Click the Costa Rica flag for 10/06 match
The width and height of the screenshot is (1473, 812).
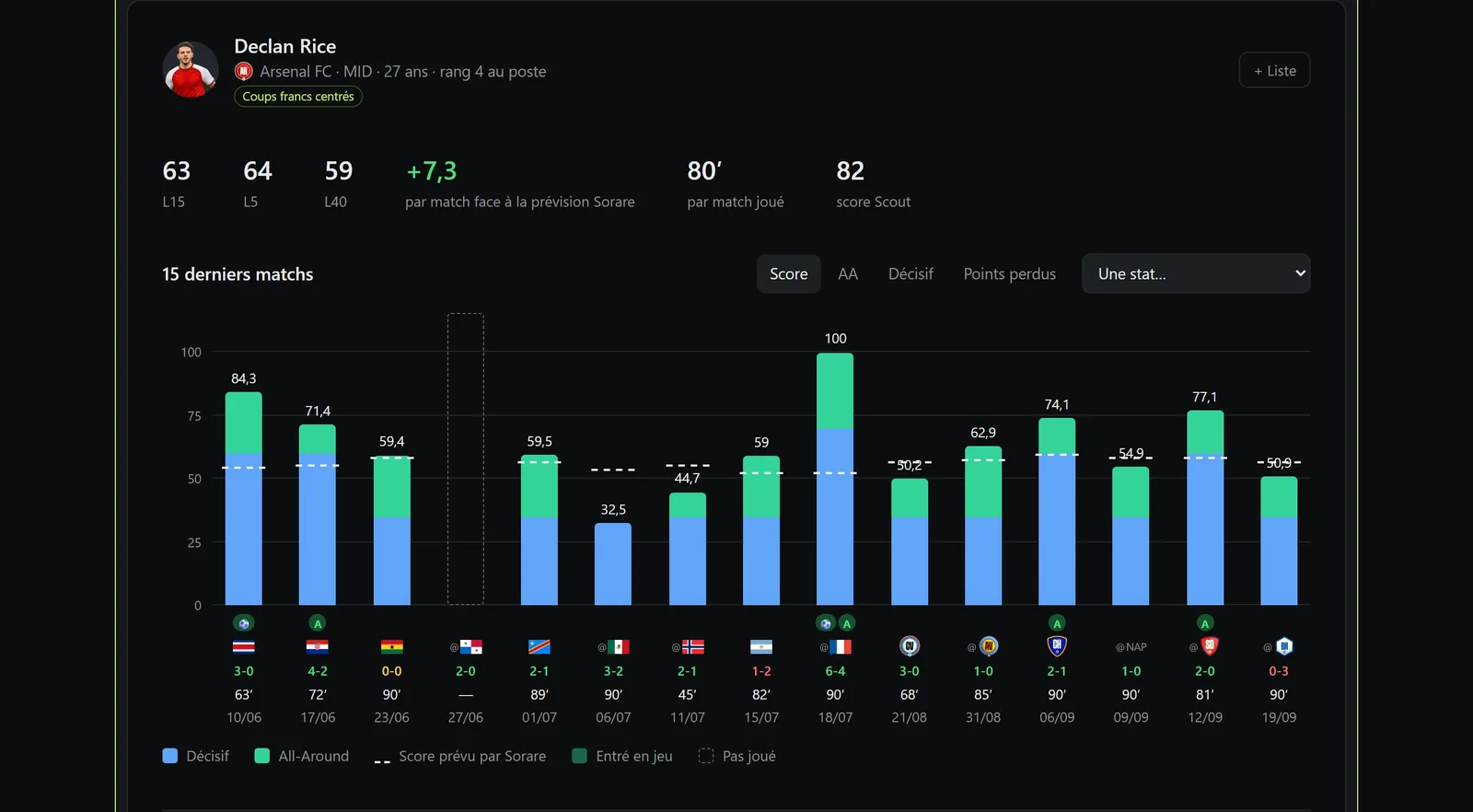[244, 647]
